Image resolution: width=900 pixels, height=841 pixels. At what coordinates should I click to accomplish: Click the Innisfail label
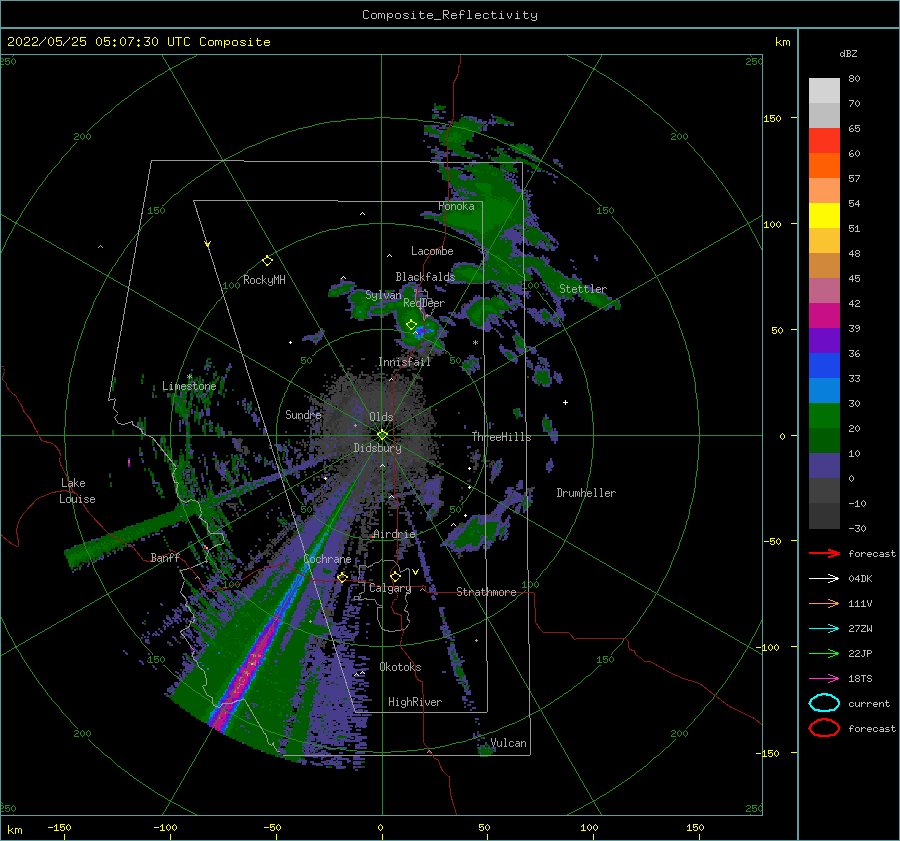click(x=404, y=362)
